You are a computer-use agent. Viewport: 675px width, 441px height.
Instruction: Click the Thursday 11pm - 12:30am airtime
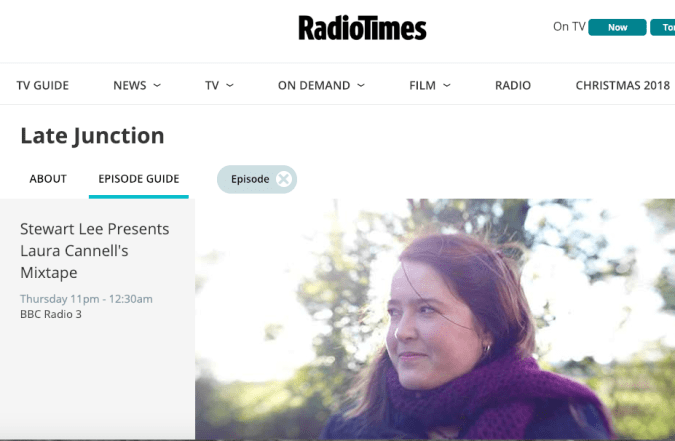[86, 299]
